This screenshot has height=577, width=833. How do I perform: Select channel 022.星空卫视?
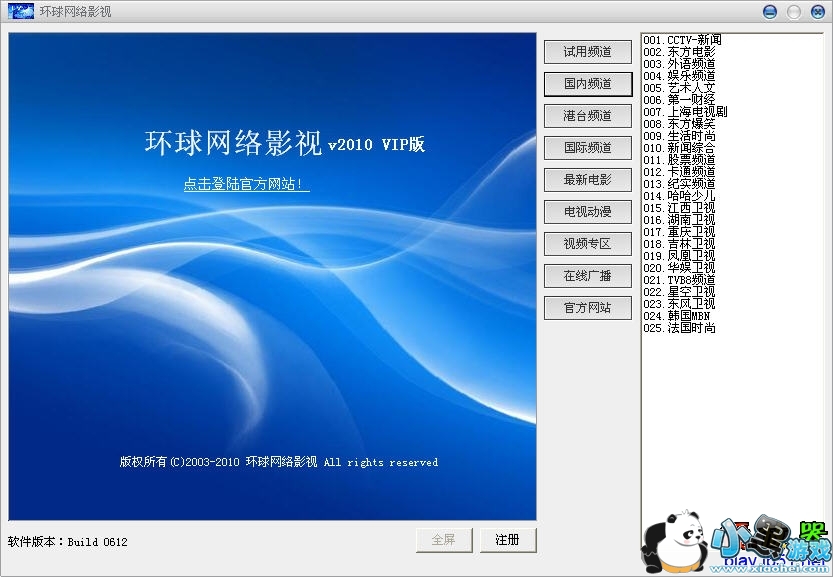(679, 292)
